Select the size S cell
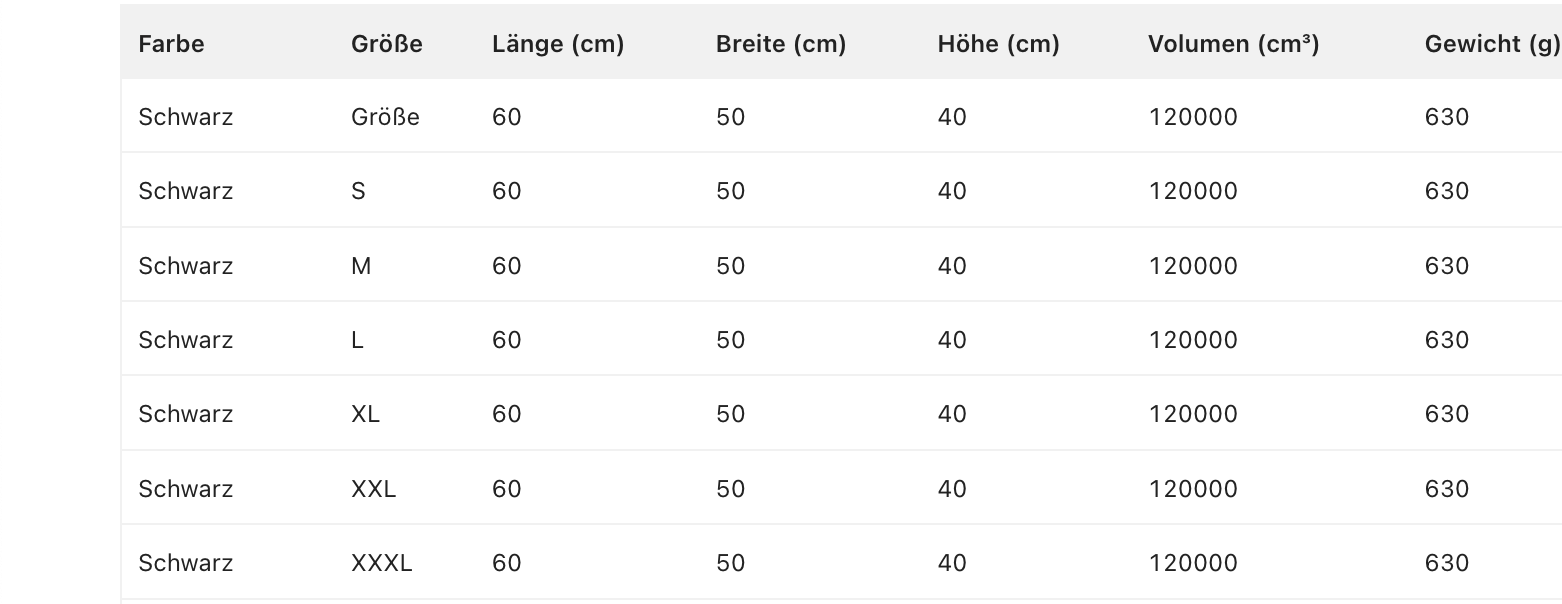This screenshot has width=1562, height=604. tap(359, 191)
